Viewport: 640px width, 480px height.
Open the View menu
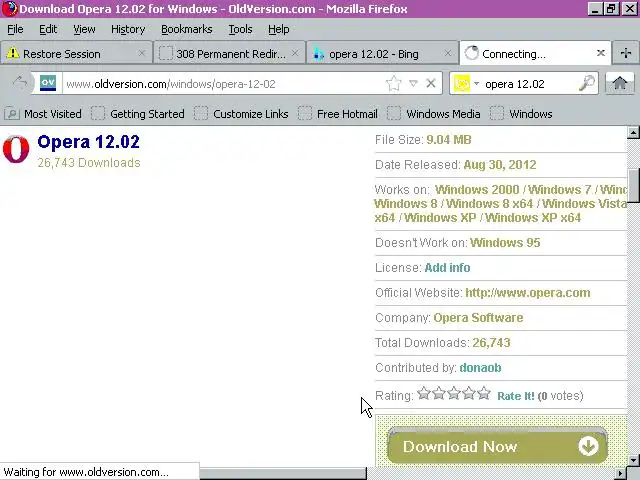pos(84,29)
